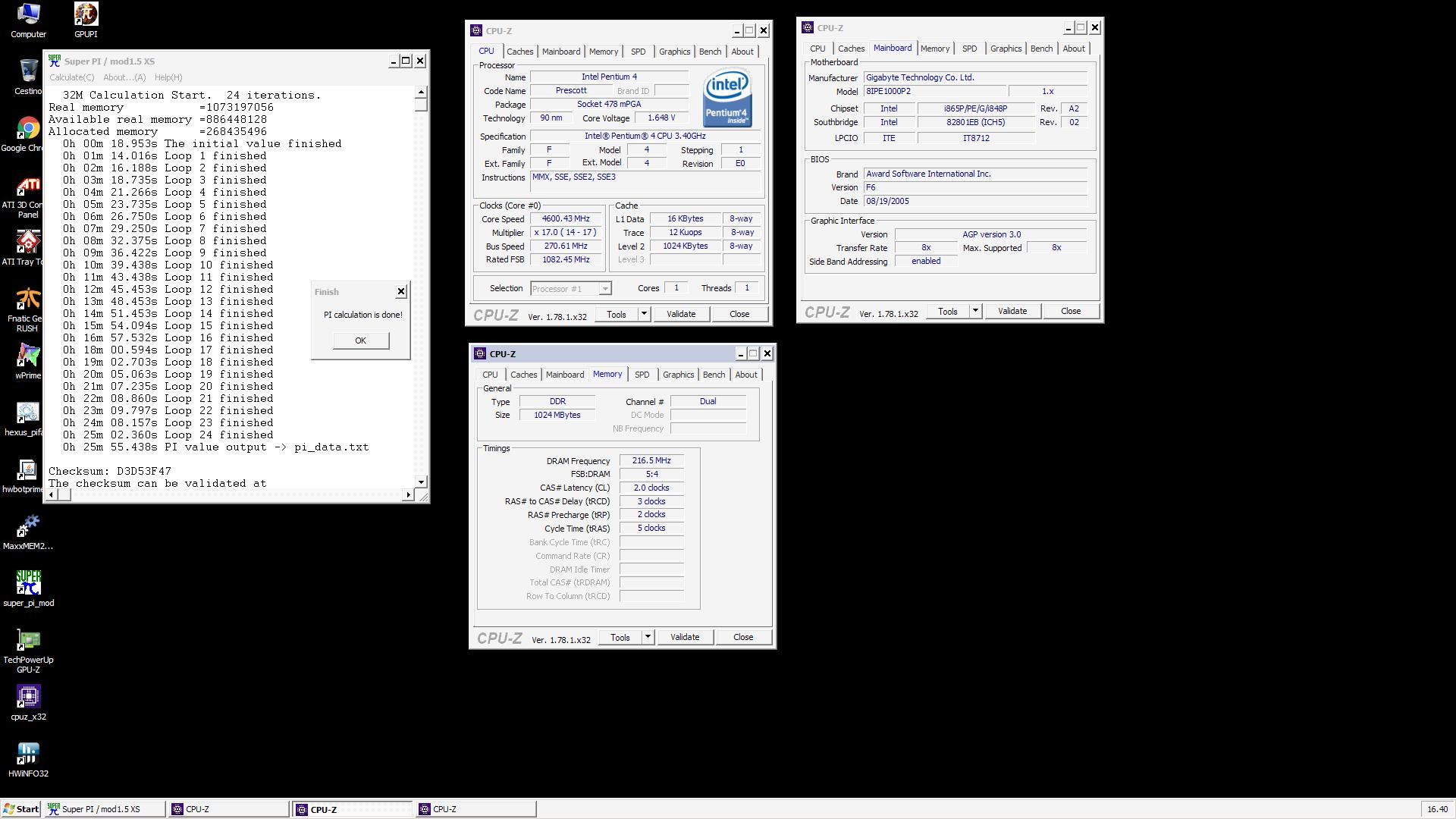Image resolution: width=1456 pixels, height=819 pixels.
Task: Click taskbar clock showing 16.40
Action: click(x=1437, y=809)
